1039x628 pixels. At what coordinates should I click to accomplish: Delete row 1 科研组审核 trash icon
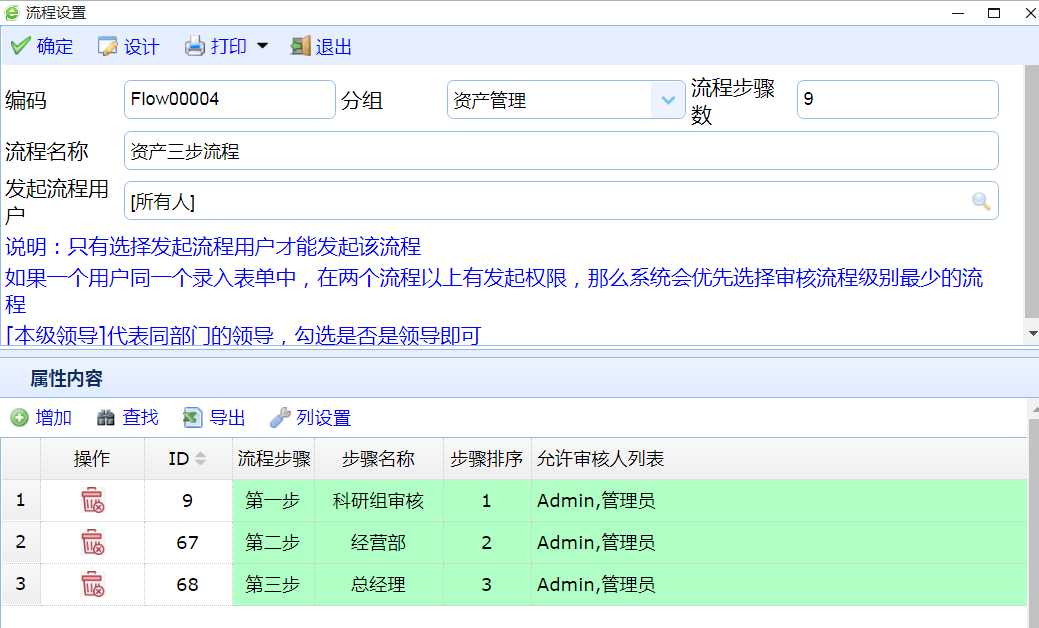coord(92,501)
